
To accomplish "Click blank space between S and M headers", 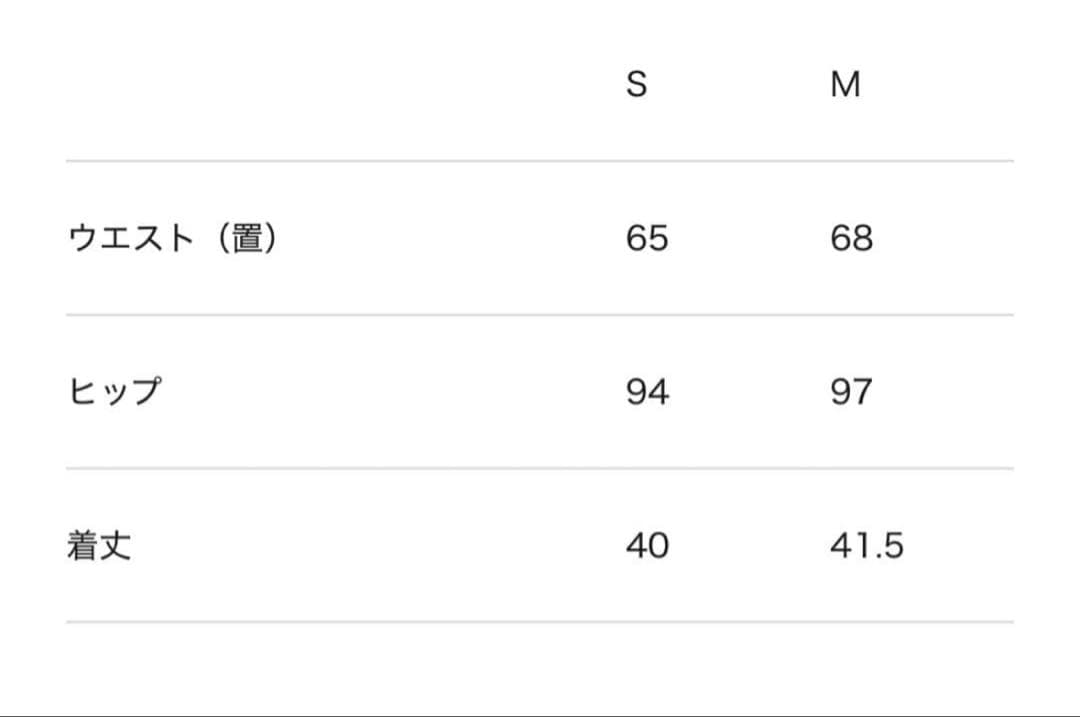I will tap(740, 85).
